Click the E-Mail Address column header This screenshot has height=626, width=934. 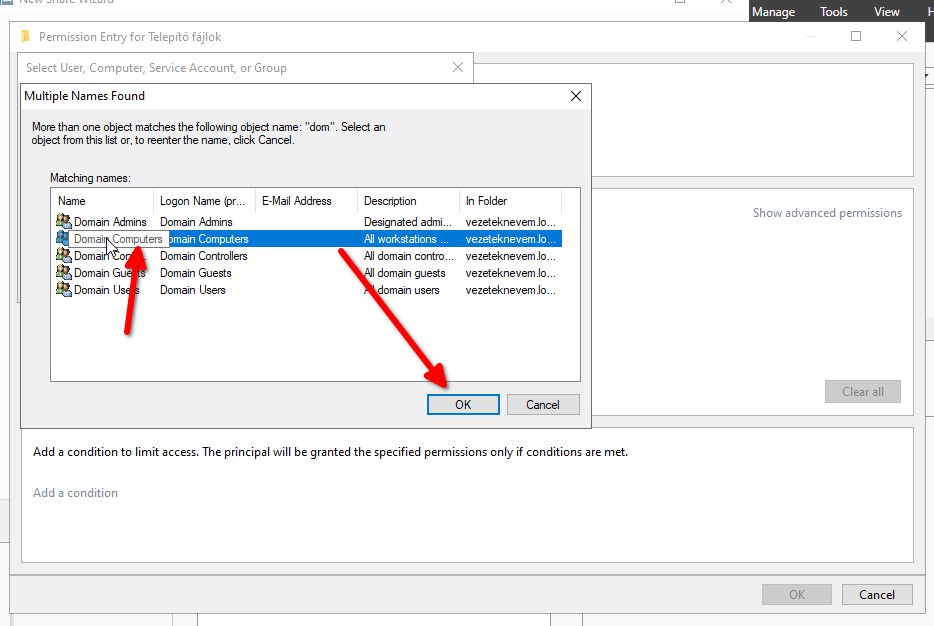click(x=305, y=201)
